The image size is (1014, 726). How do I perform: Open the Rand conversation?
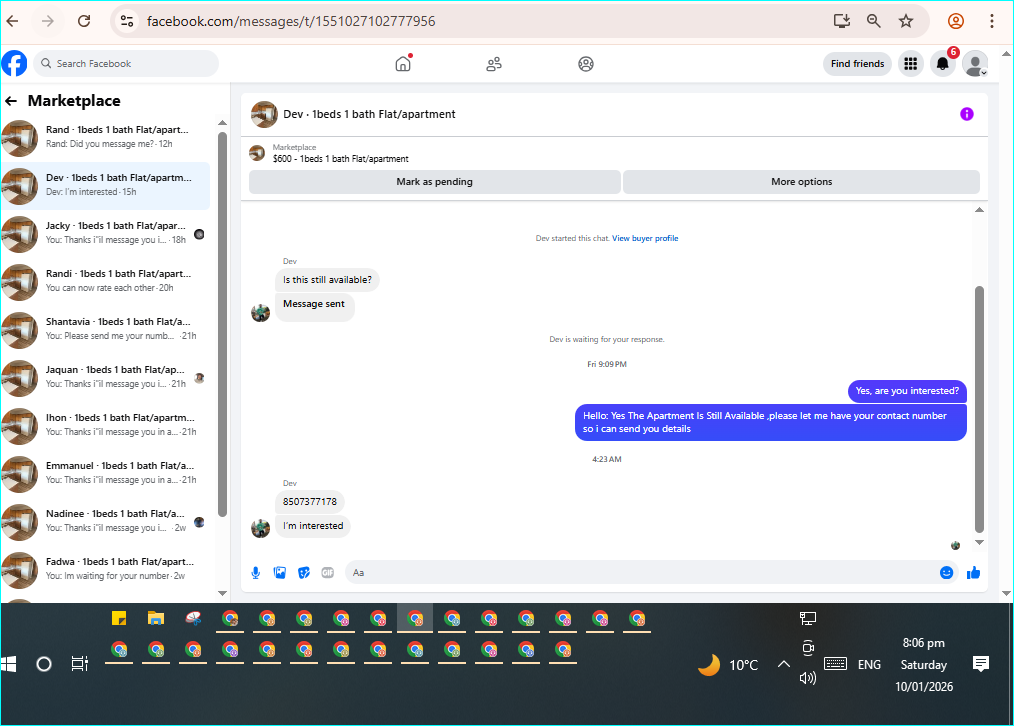105,138
